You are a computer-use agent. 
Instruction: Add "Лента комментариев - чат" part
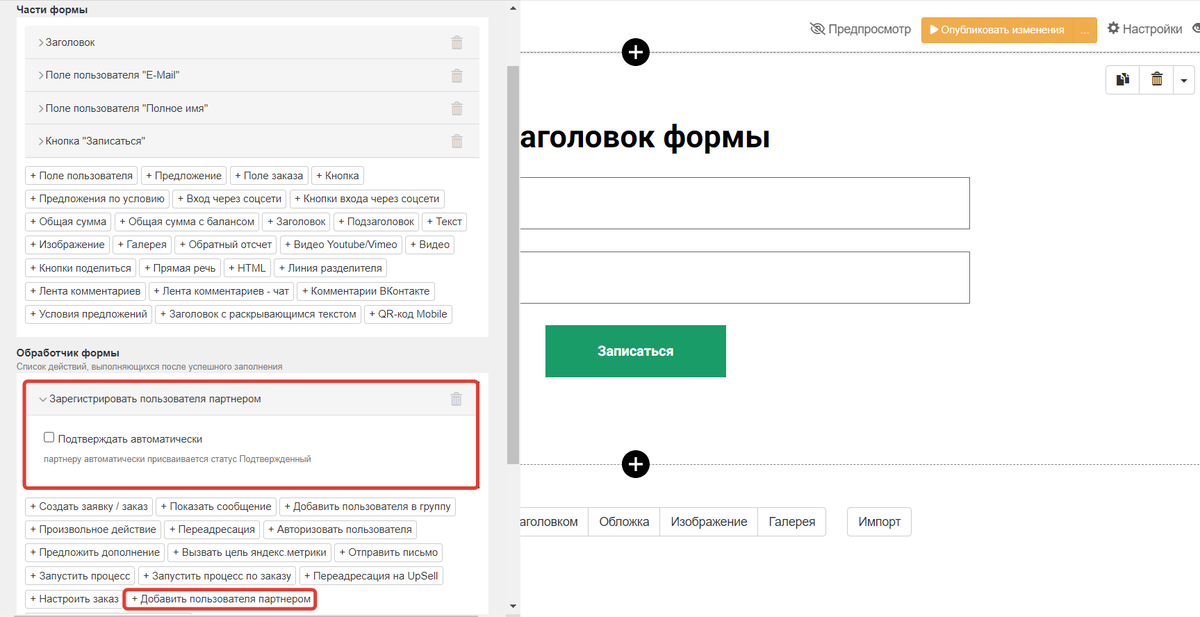pos(221,291)
